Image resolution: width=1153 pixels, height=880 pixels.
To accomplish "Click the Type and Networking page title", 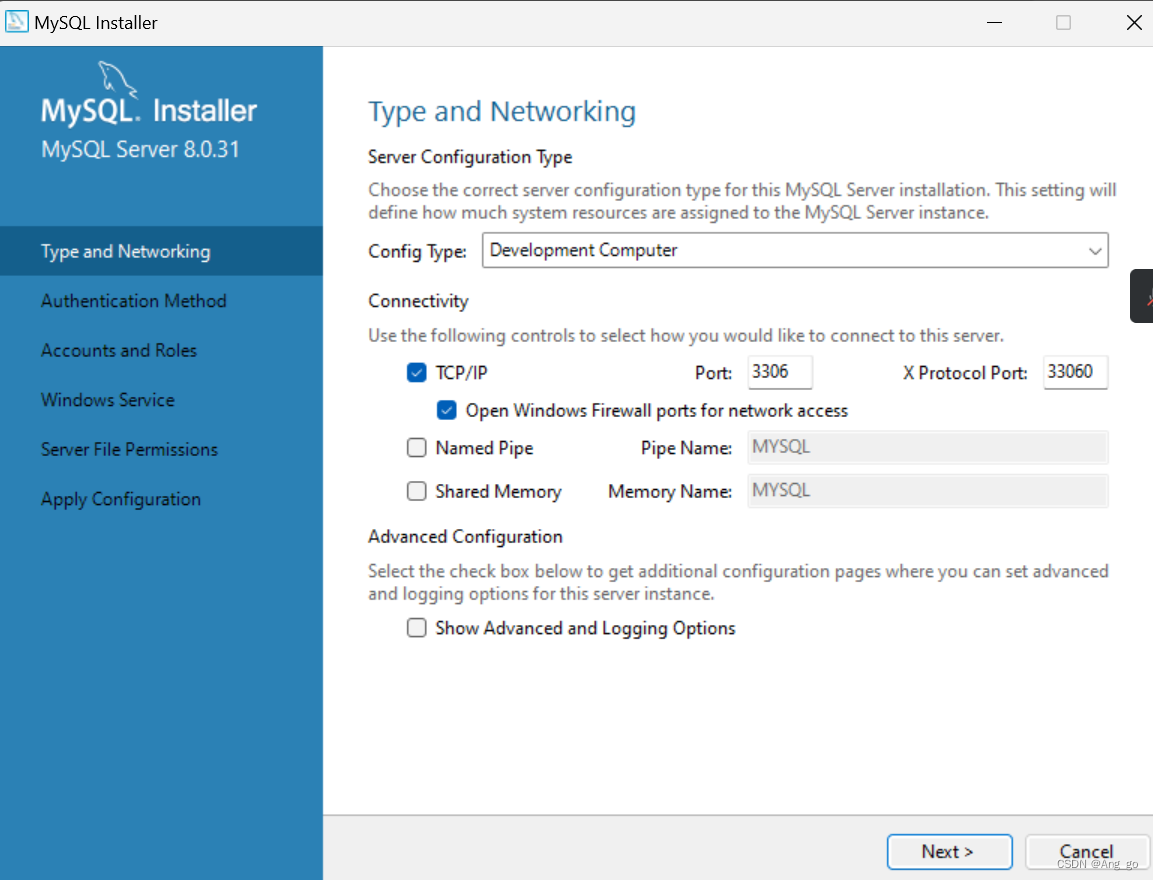I will [x=501, y=112].
